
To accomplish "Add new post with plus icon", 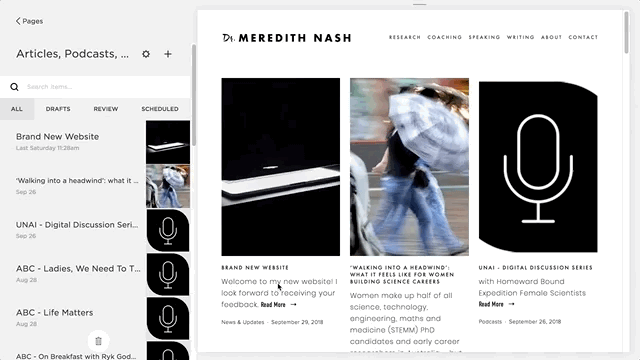I will tap(168, 54).
